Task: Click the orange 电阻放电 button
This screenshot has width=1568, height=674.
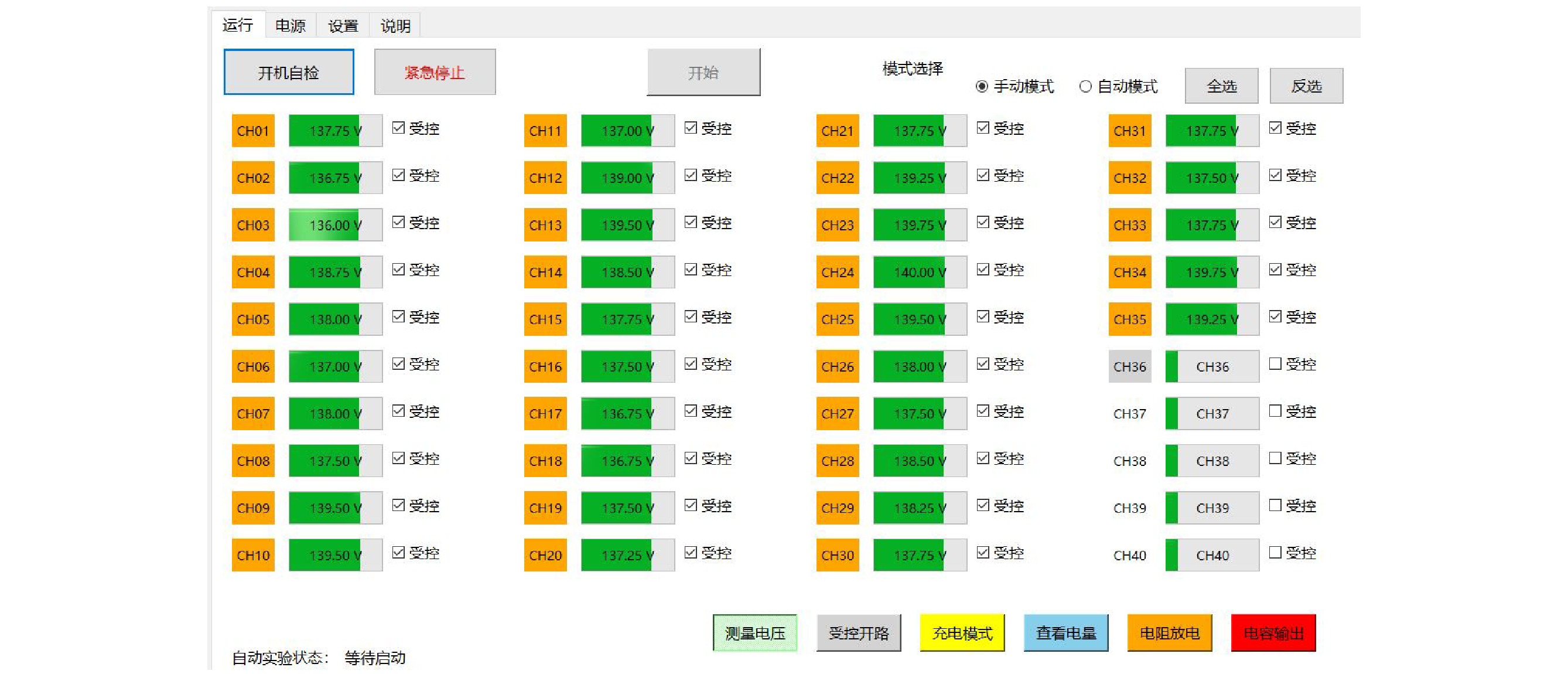Action: pos(1169,632)
